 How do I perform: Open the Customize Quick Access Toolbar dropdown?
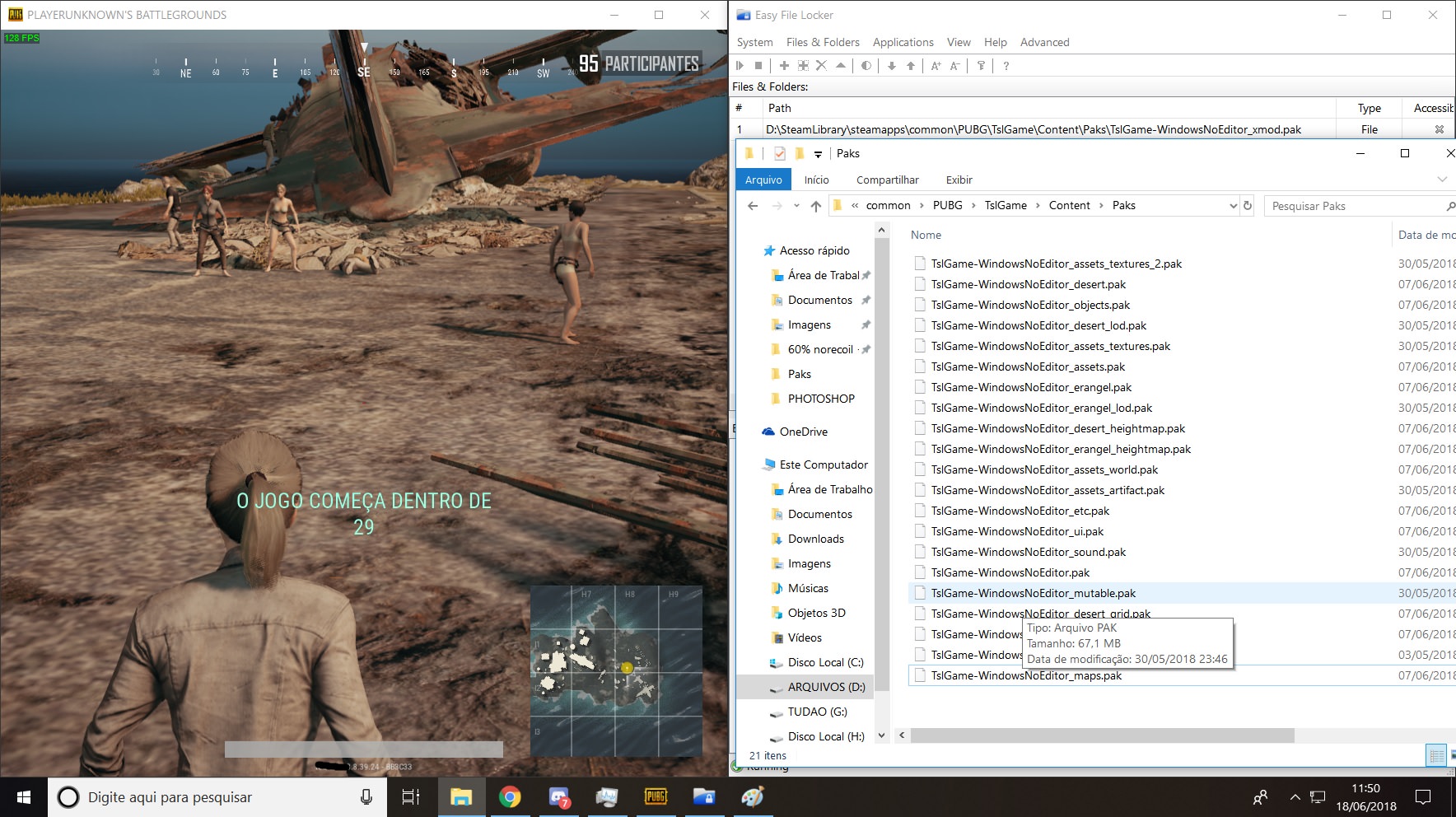(818, 154)
